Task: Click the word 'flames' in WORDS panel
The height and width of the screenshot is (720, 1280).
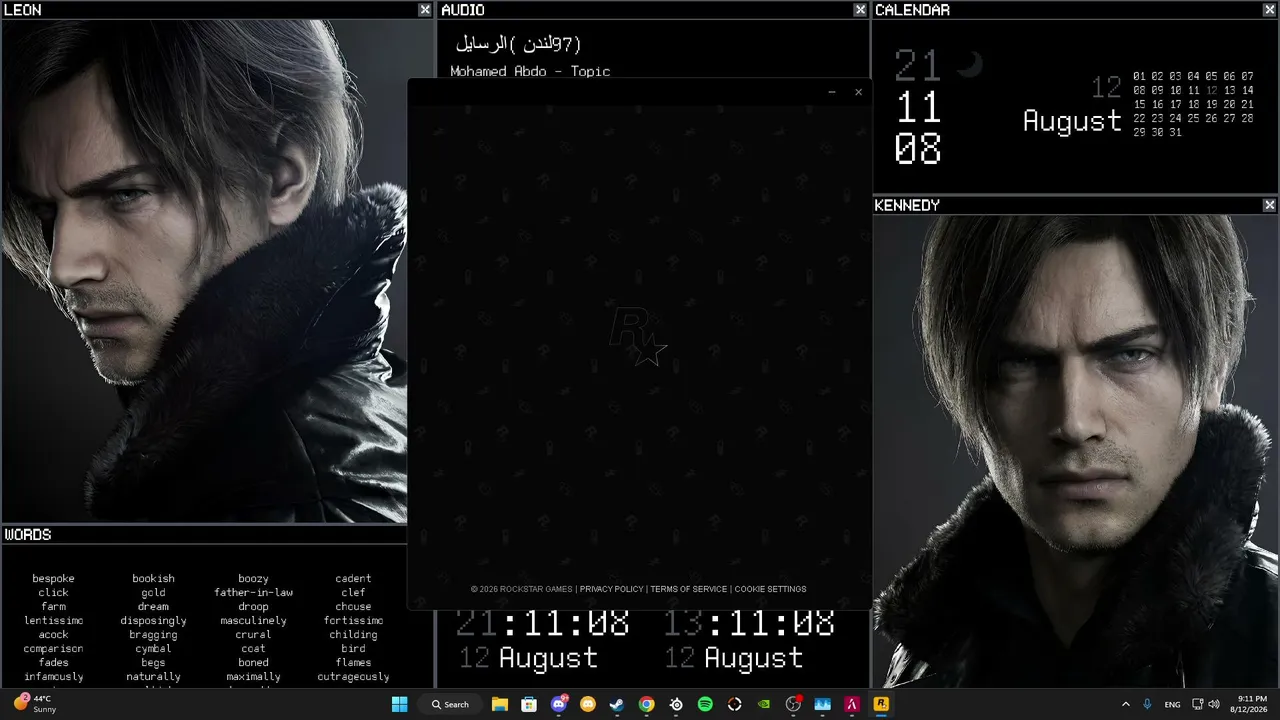Action: [353, 663]
